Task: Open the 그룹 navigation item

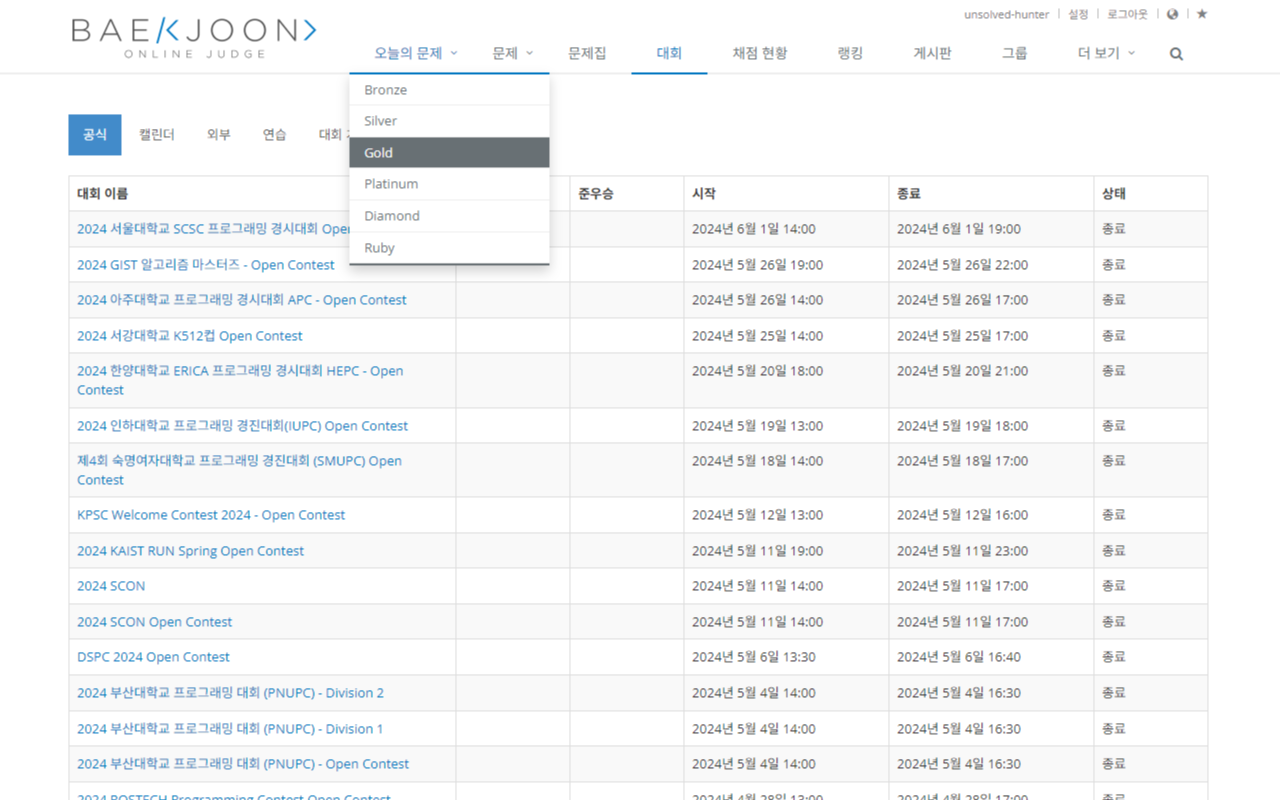Action: 1014,53
